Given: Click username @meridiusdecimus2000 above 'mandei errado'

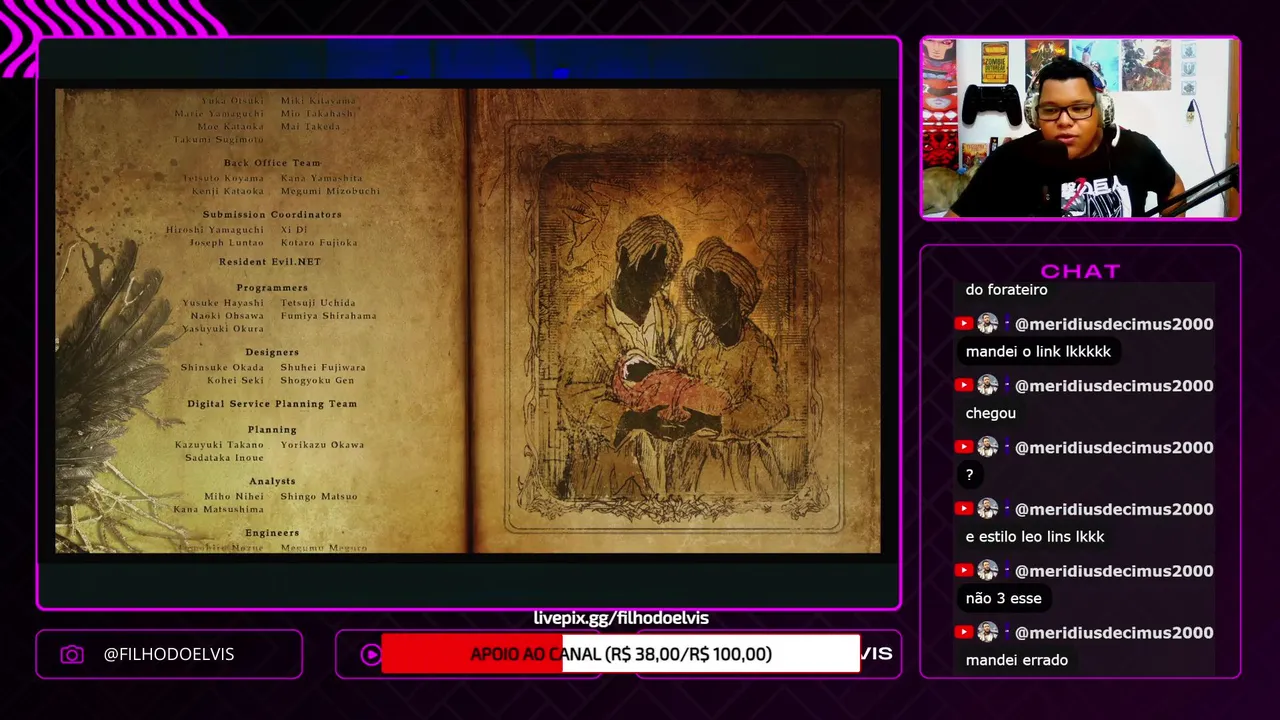Looking at the screenshot, I should [x=1114, y=632].
